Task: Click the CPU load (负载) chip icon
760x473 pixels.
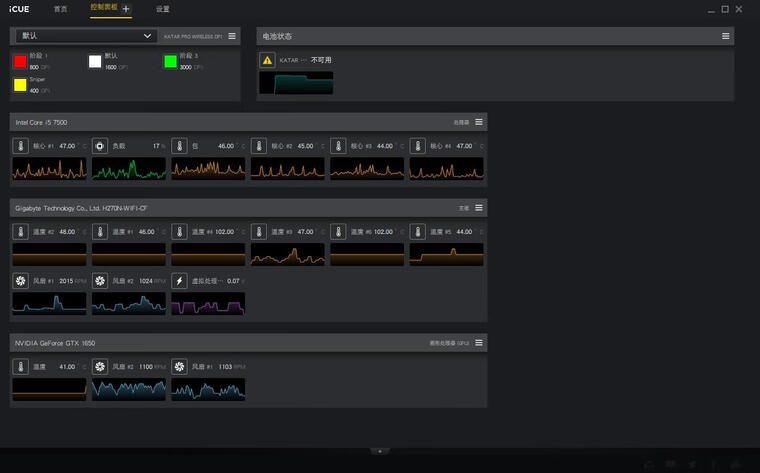Action: [x=100, y=146]
